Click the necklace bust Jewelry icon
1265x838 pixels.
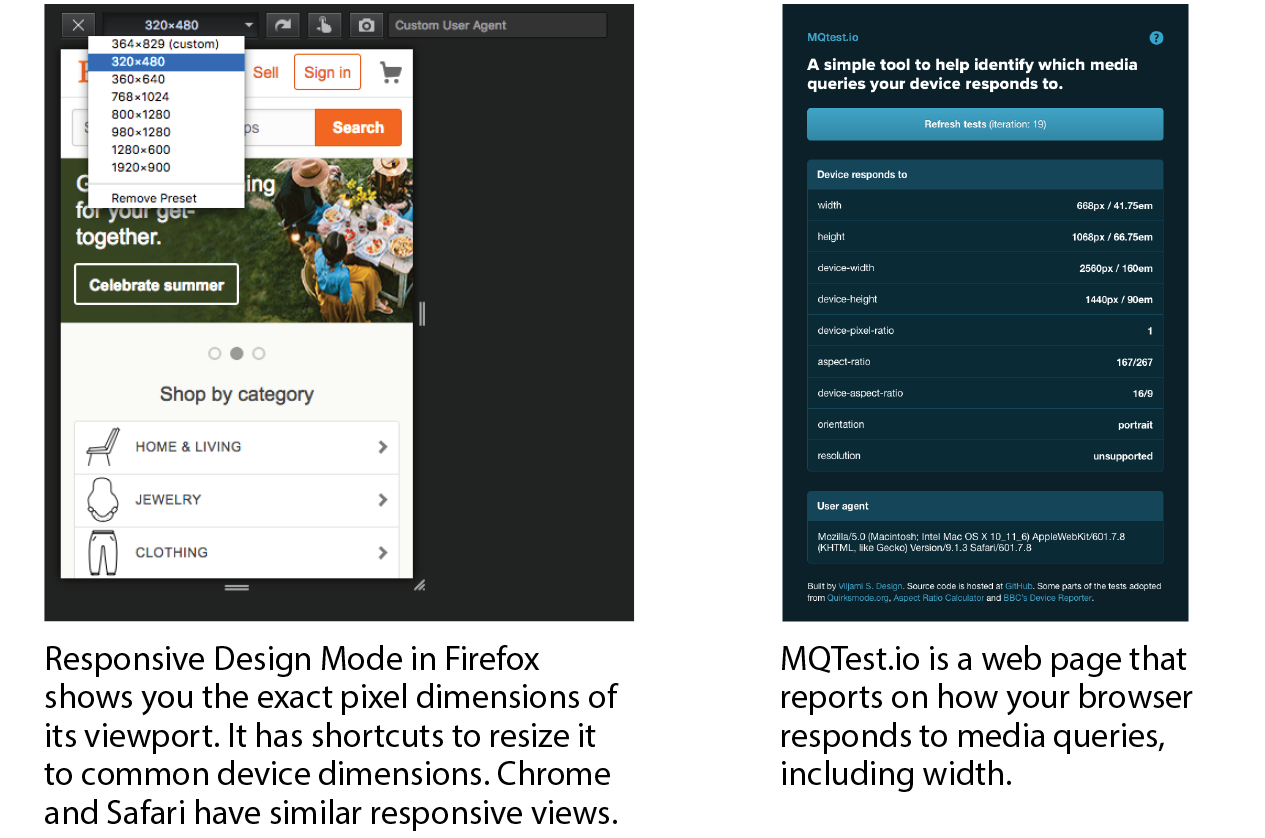(x=103, y=500)
